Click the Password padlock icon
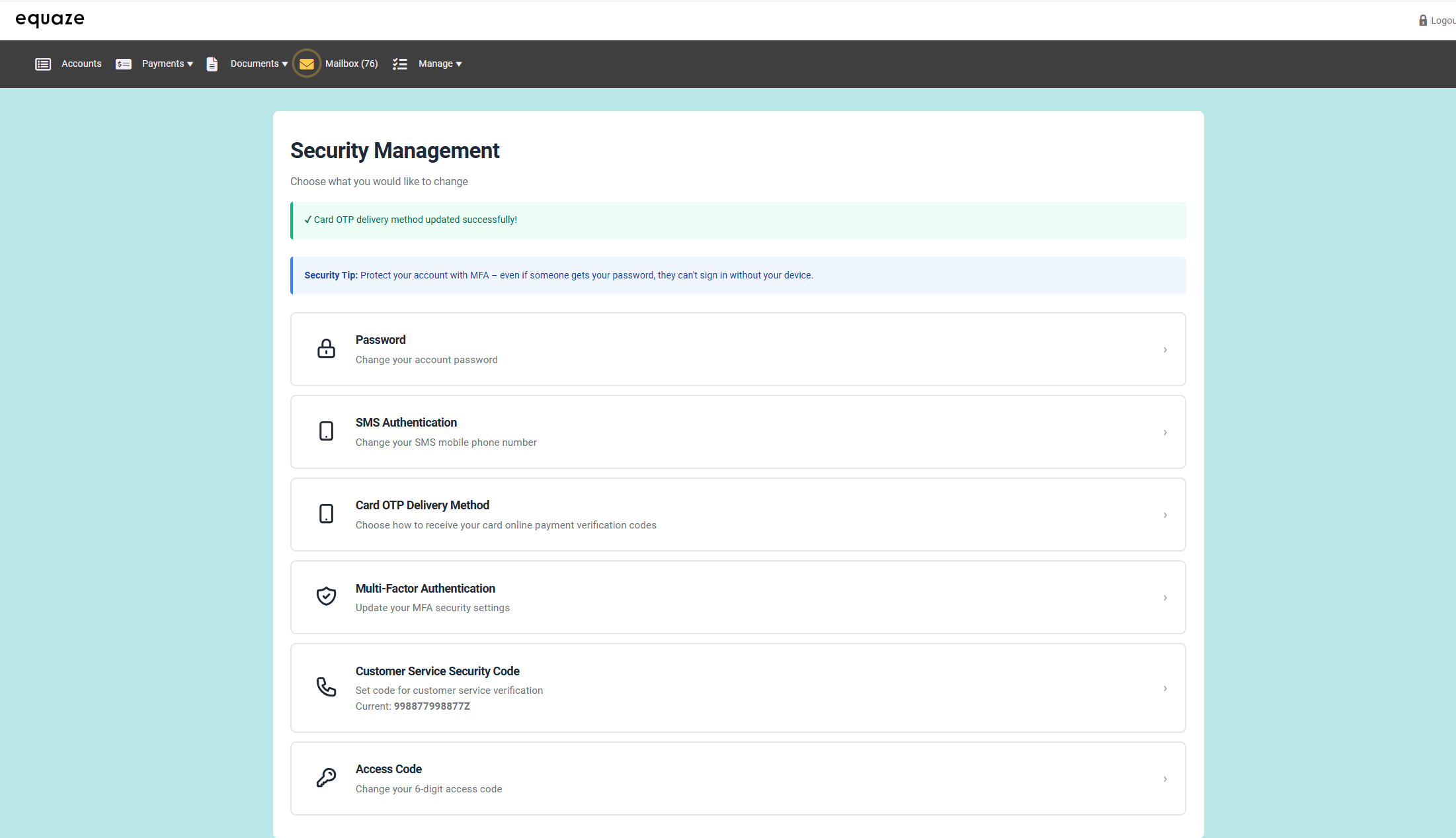The width and height of the screenshot is (1456, 838). (x=326, y=349)
